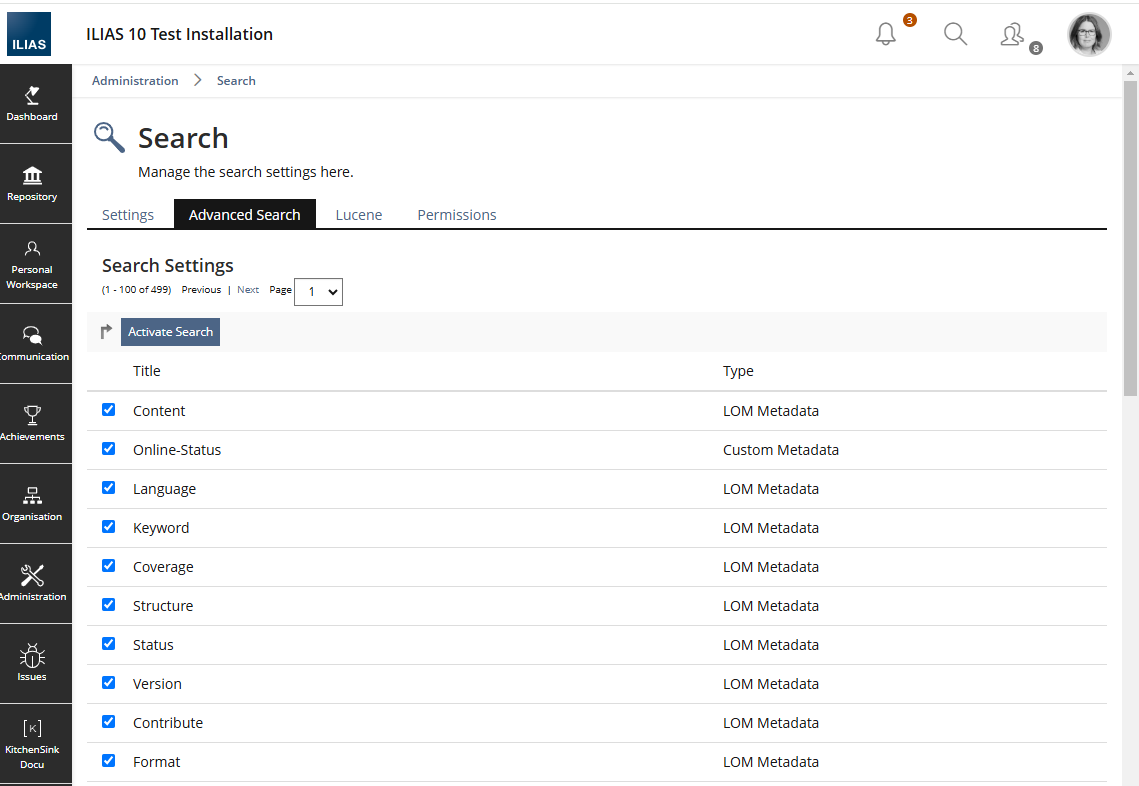Open Repository in the sidebar

point(33,184)
